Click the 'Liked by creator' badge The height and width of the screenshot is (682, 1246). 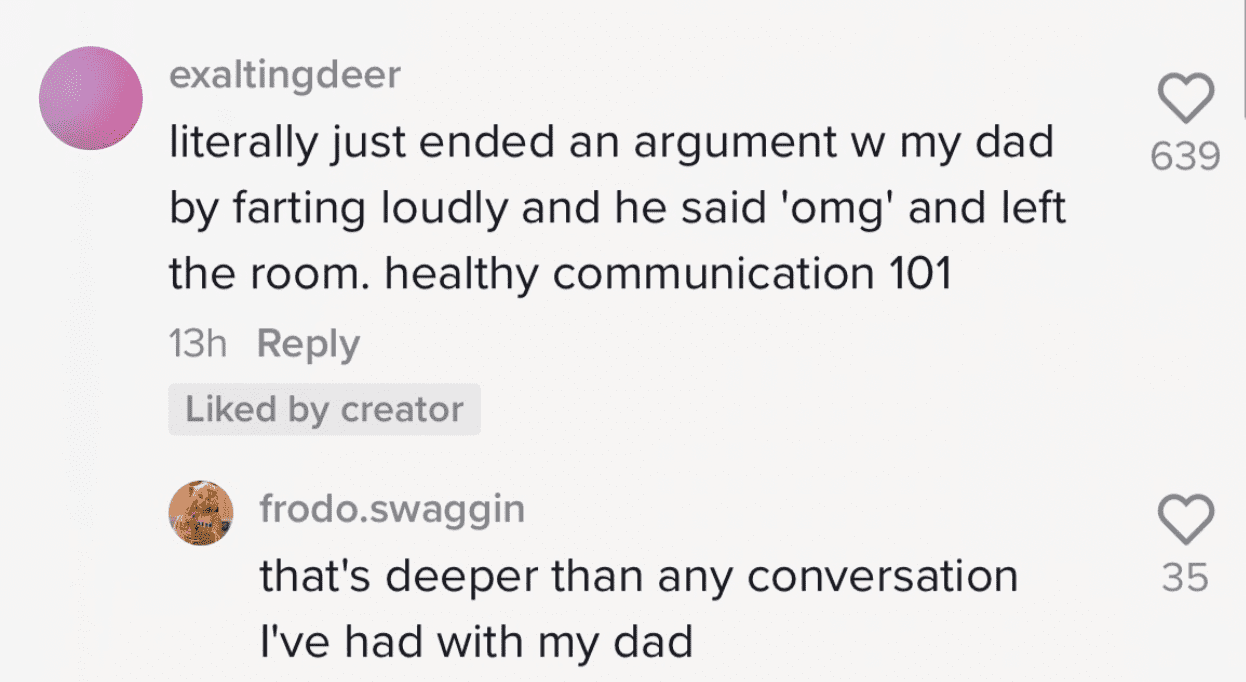(x=324, y=410)
